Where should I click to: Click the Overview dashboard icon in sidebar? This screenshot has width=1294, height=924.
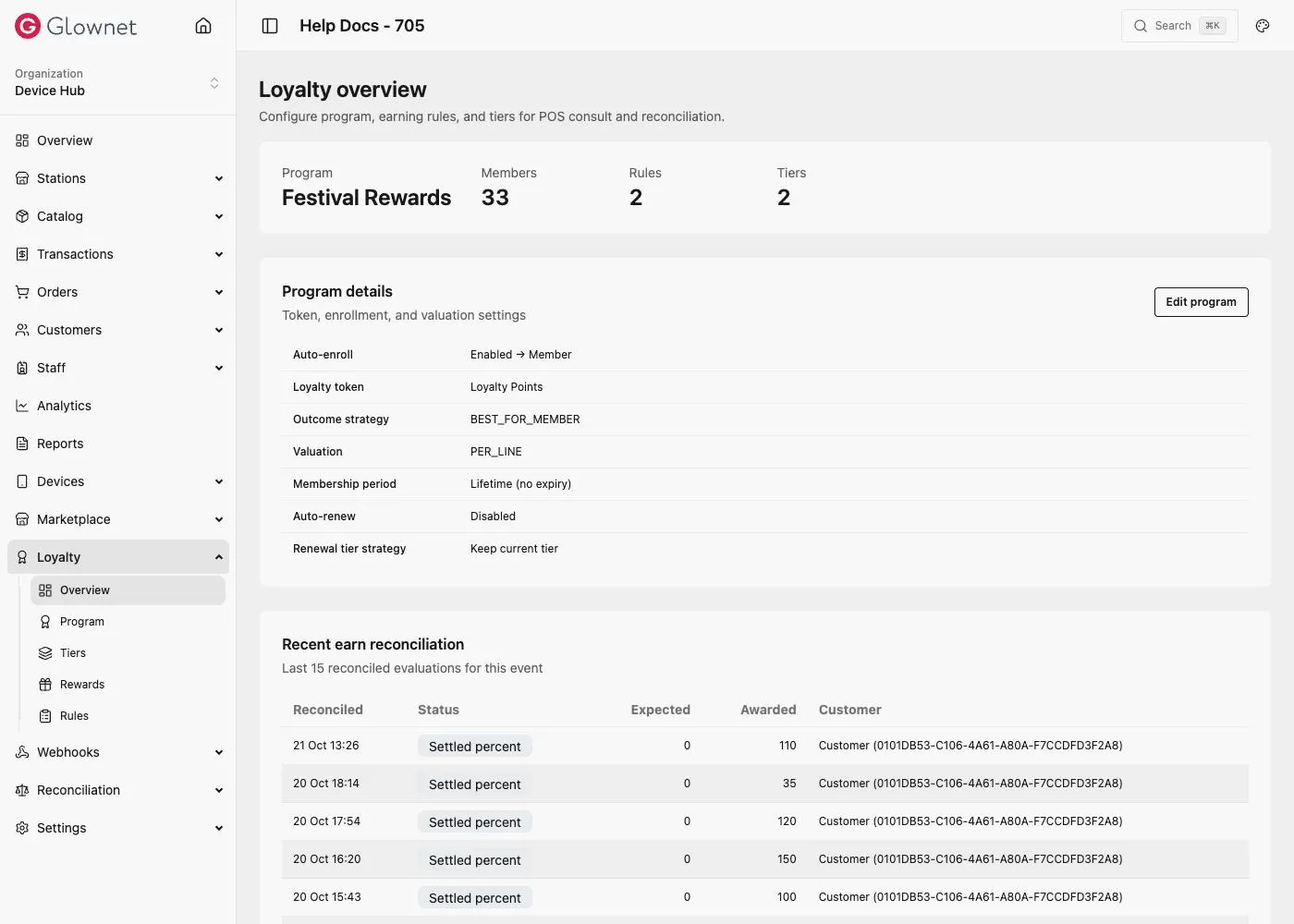click(22, 140)
